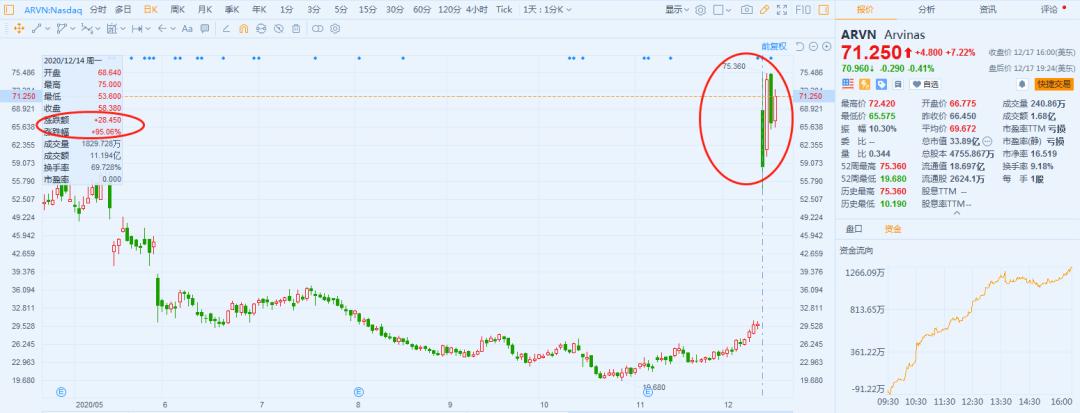Open the polyline tool dropdown arrow
1080x413 pixels.
[x=73, y=28]
